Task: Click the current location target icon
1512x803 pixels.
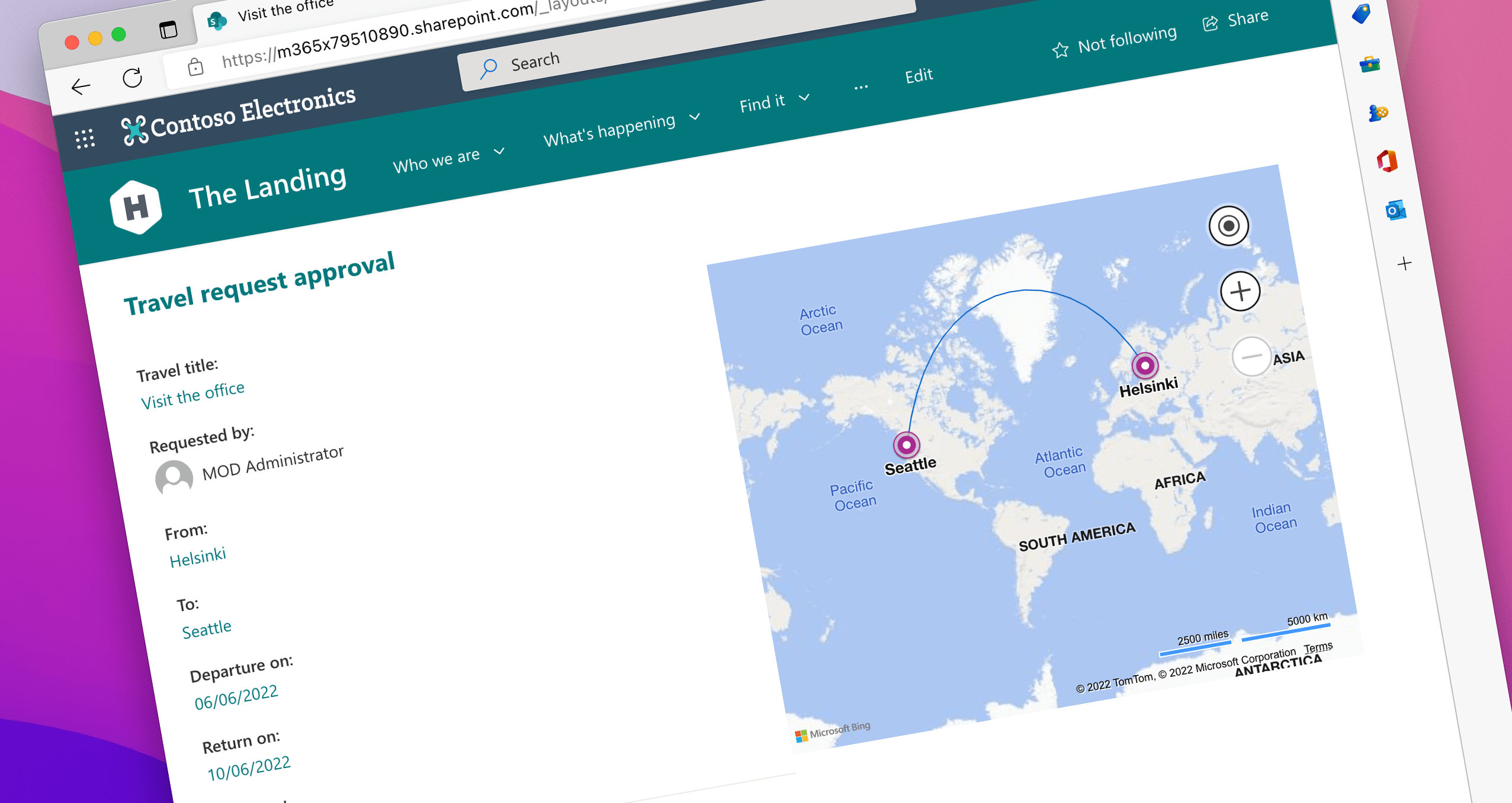Action: point(1231,226)
